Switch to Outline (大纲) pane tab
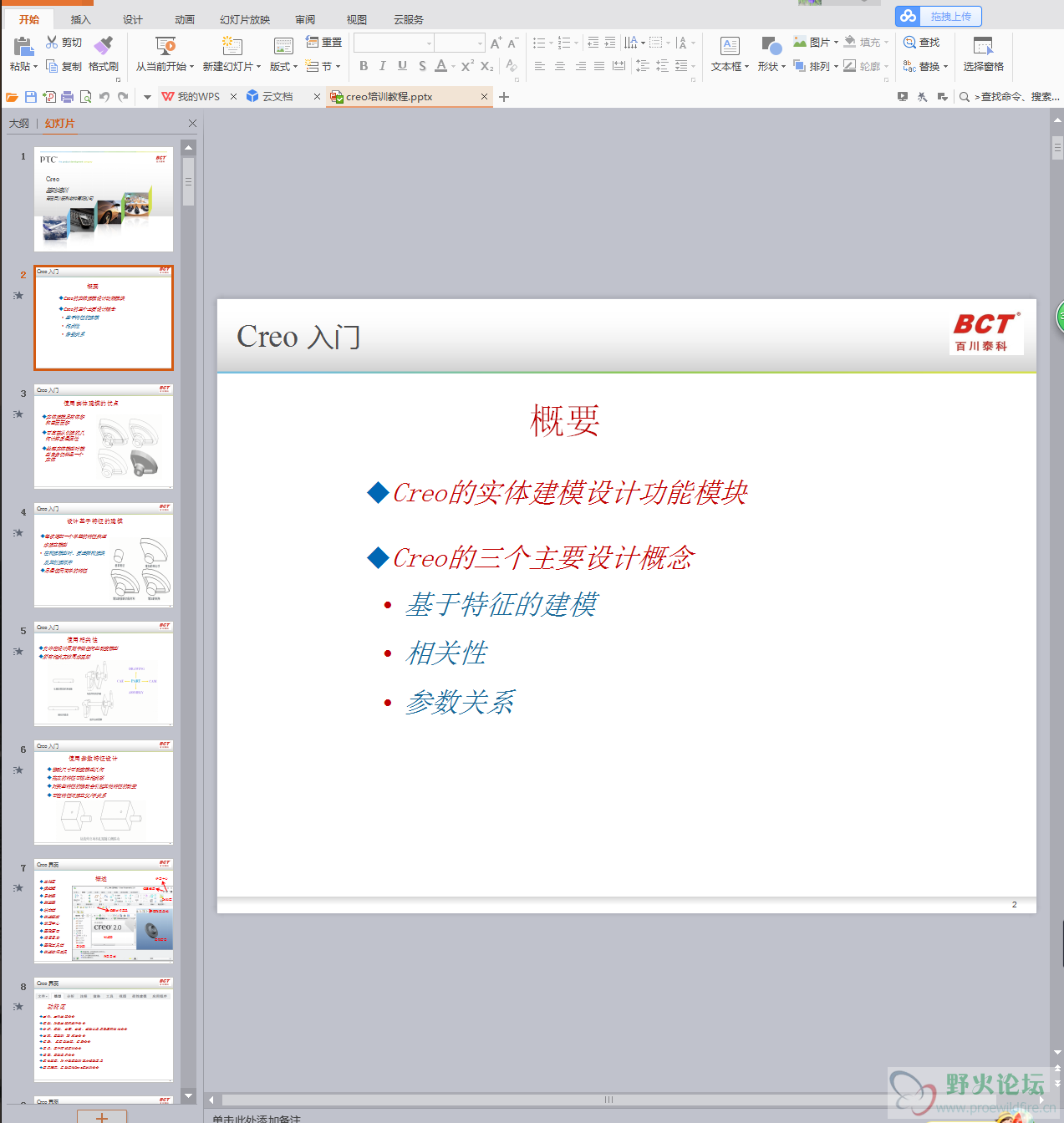The height and width of the screenshot is (1123, 1064). 18,123
